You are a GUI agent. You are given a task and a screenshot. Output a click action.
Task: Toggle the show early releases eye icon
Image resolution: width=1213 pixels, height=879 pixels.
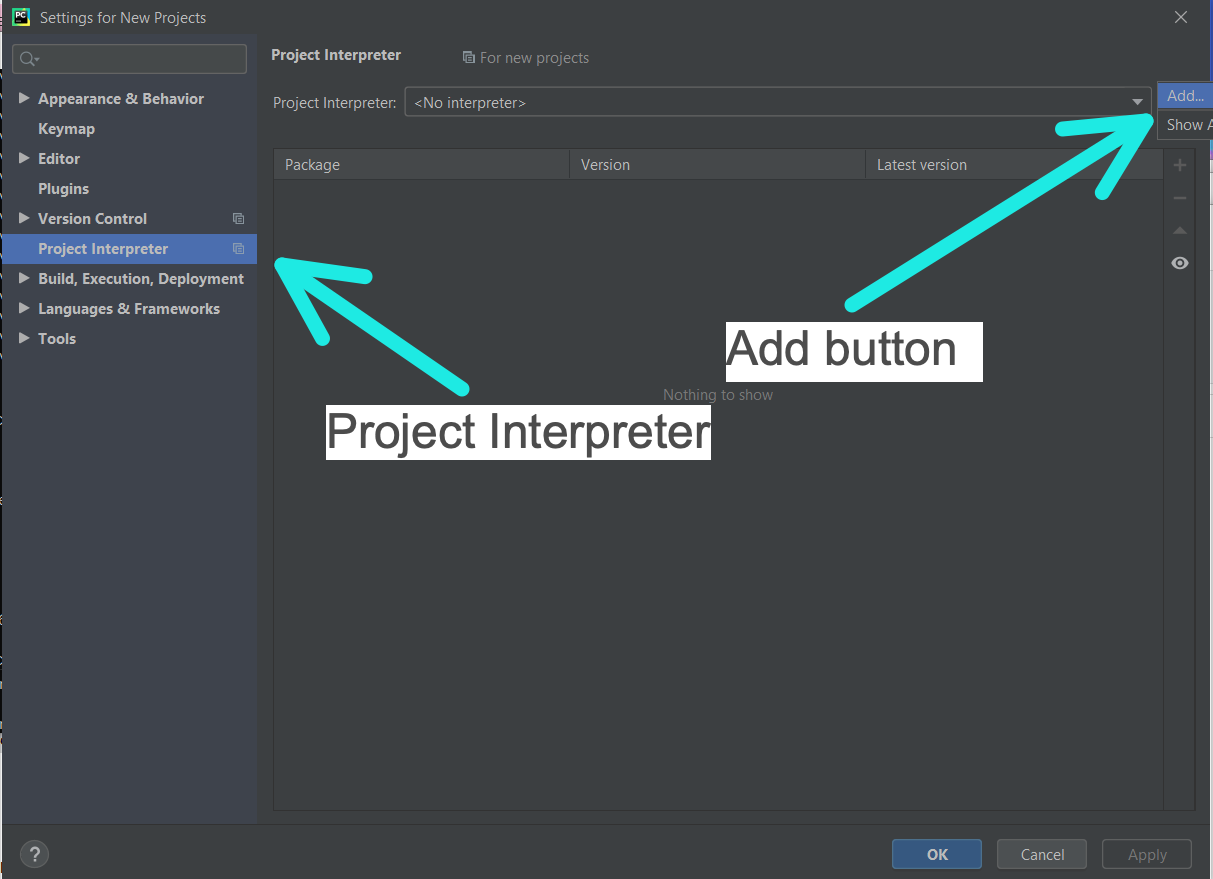[x=1180, y=263]
